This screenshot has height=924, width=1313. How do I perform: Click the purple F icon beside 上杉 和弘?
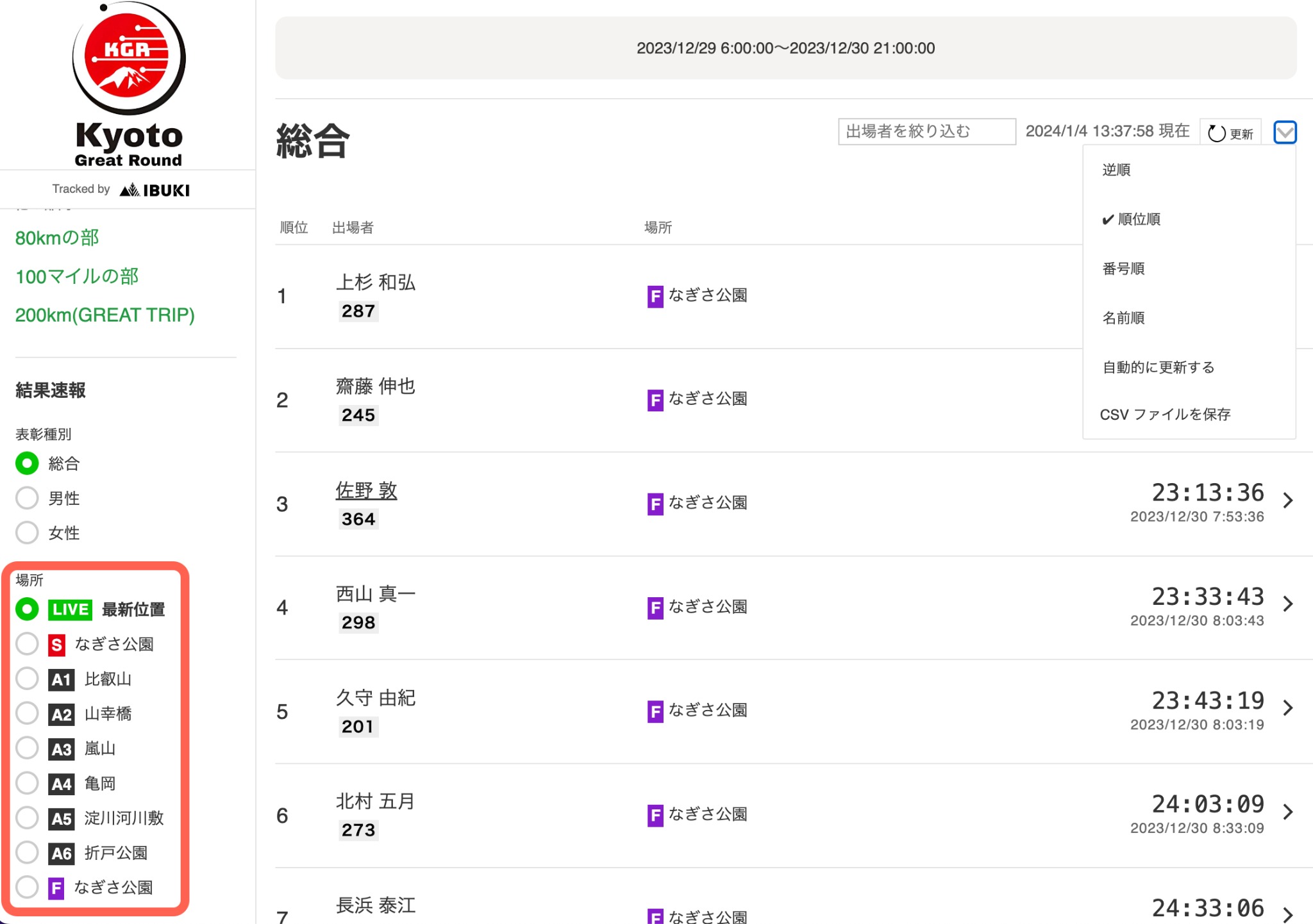(655, 296)
